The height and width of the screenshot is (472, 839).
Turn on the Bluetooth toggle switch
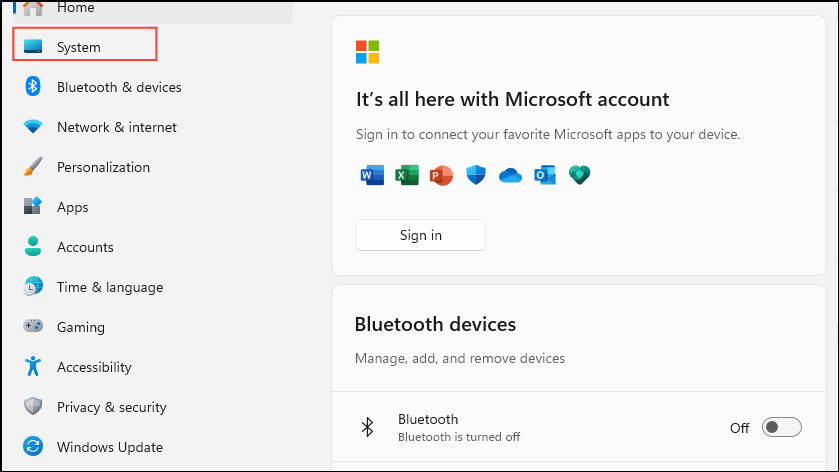(782, 427)
